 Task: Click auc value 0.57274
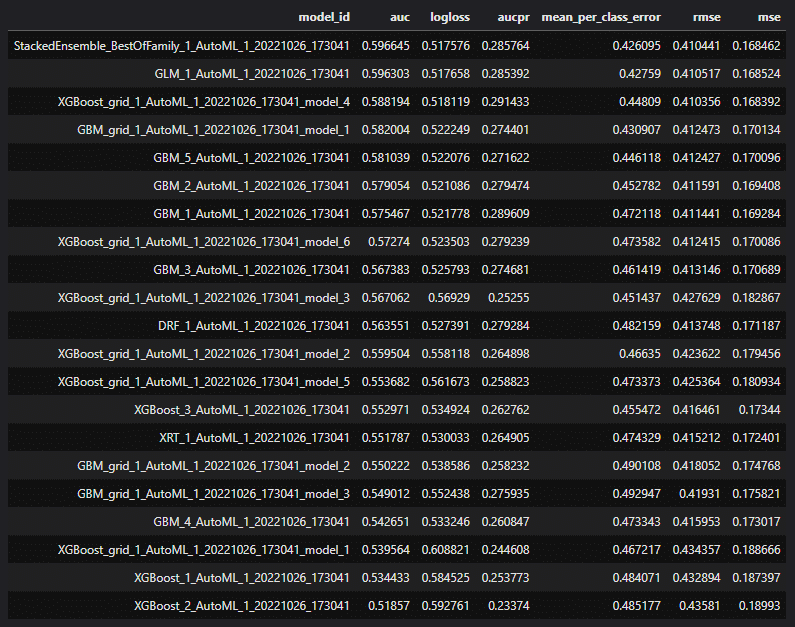point(389,242)
